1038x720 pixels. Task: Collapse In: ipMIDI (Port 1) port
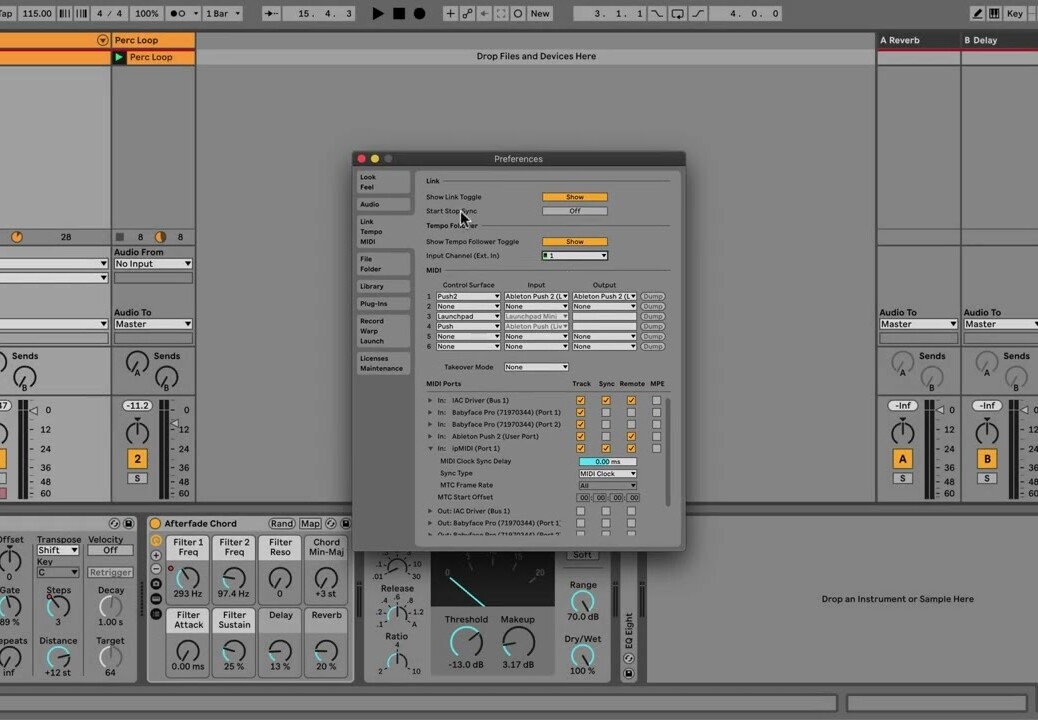point(430,448)
